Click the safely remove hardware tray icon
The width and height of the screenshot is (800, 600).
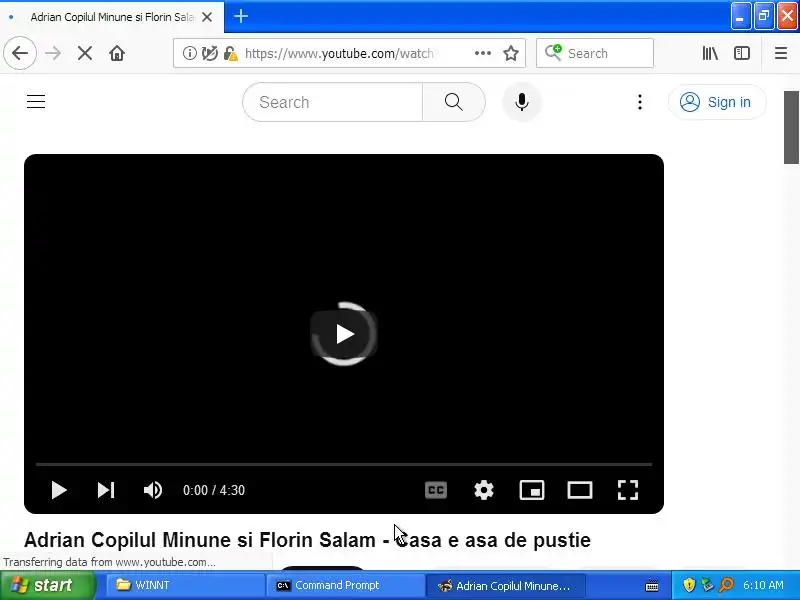[707, 585]
